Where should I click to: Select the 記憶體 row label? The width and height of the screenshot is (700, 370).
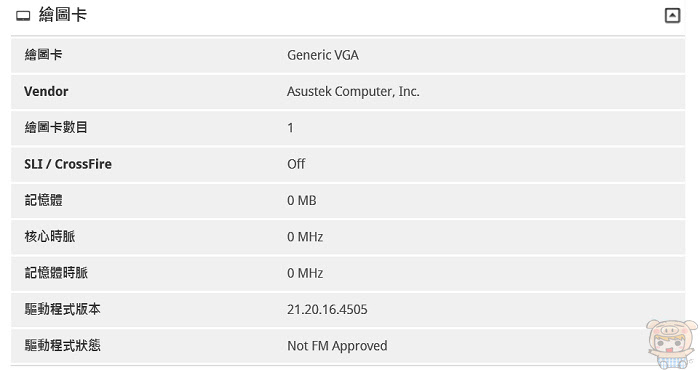coord(43,200)
